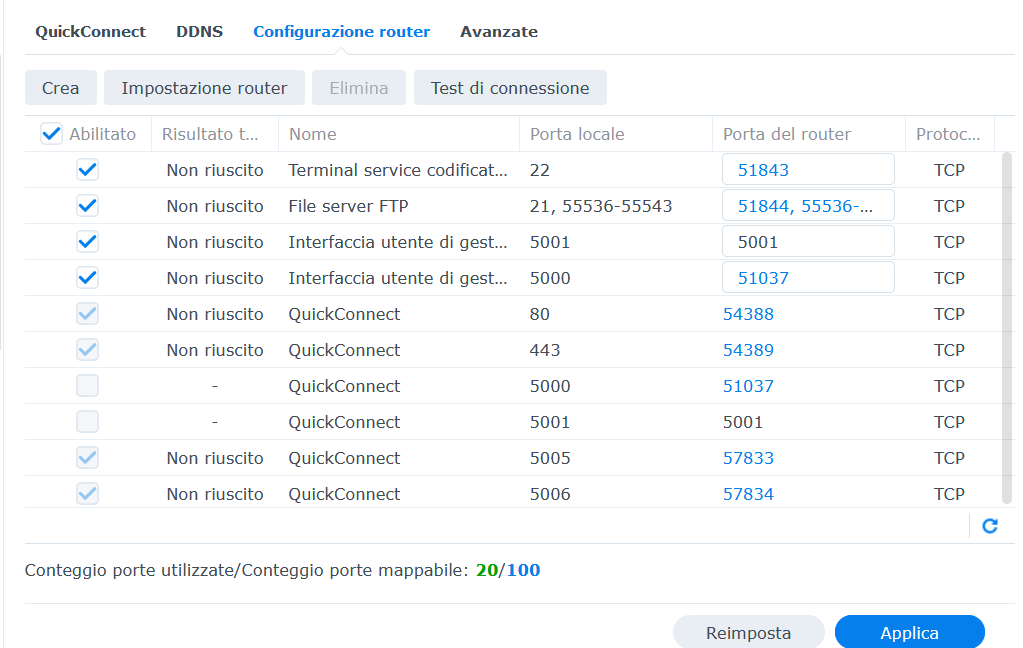Enable the QuickConnect local port 5000 checkbox
The height and width of the screenshot is (648, 1023).
87,386
